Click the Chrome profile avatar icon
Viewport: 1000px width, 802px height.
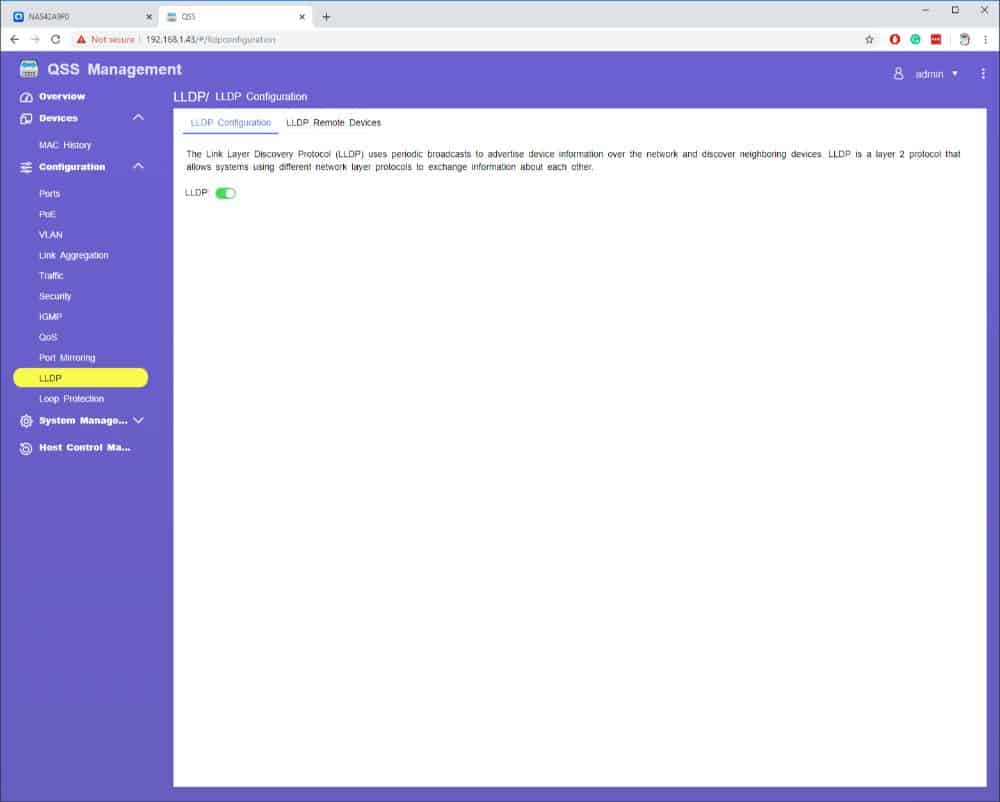964,39
